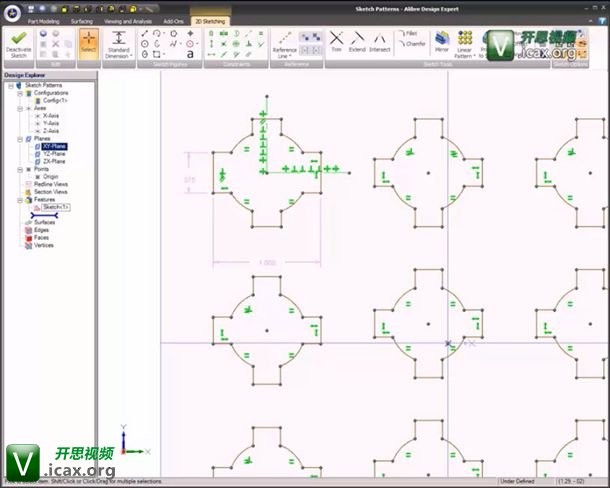Open the Alibre application menu orb
610x488 pixels.
(12, 12)
